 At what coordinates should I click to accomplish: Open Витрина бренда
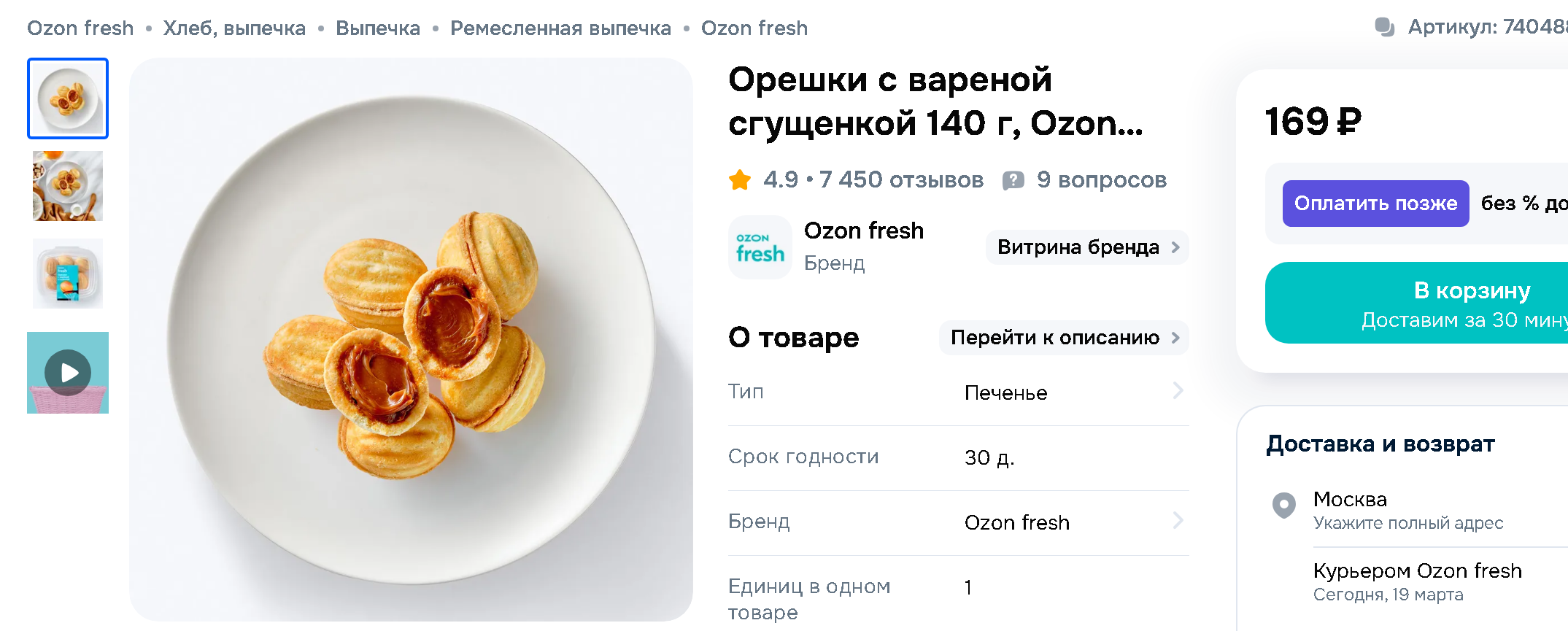[1086, 247]
